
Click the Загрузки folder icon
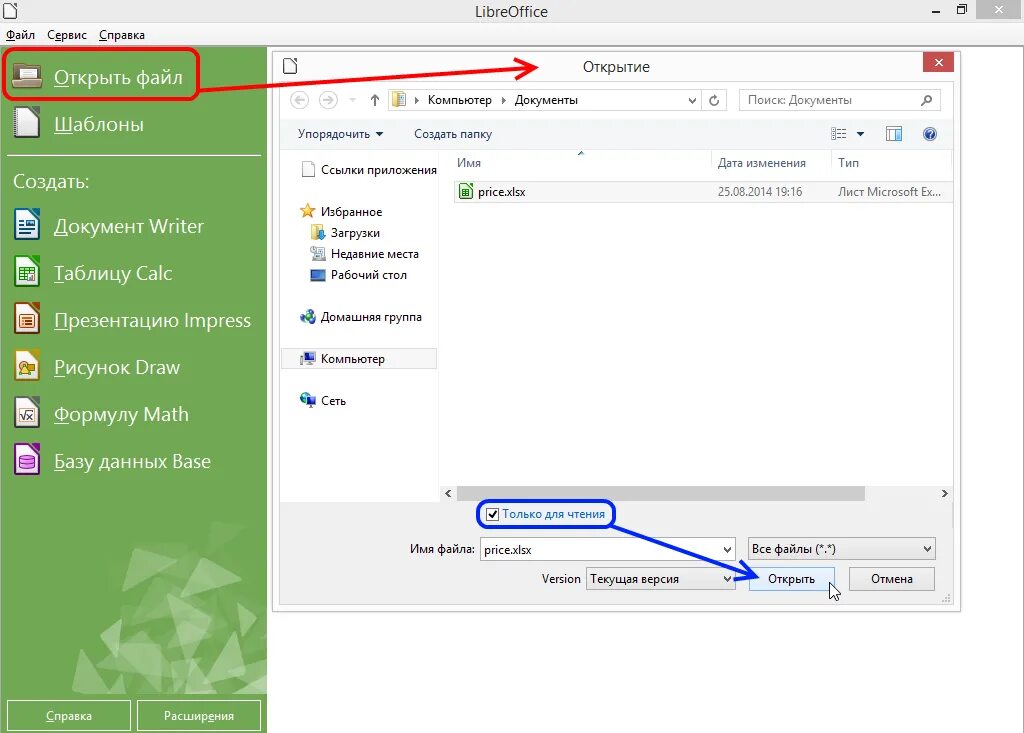click(x=318, y=233)
